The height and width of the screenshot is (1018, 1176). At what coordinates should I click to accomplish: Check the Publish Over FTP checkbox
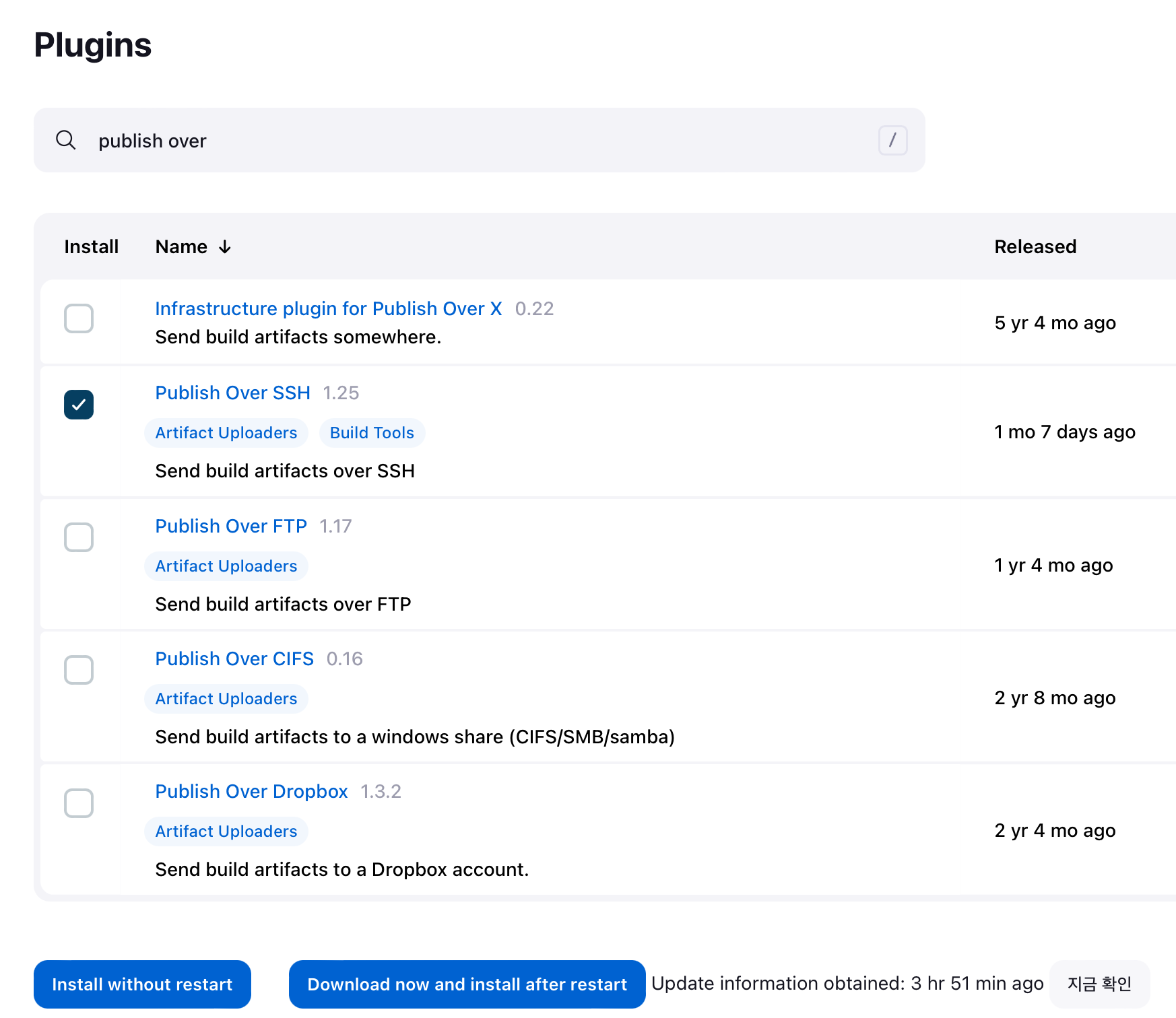point(79,537)
